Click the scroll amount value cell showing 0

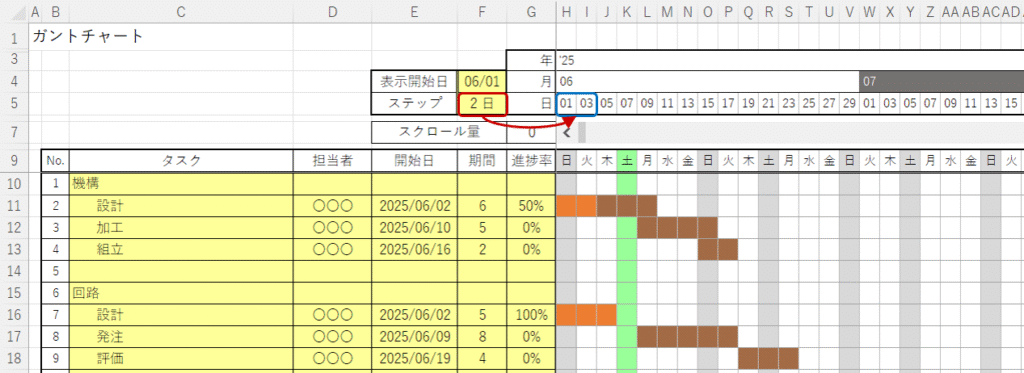(x=531, y=132)
